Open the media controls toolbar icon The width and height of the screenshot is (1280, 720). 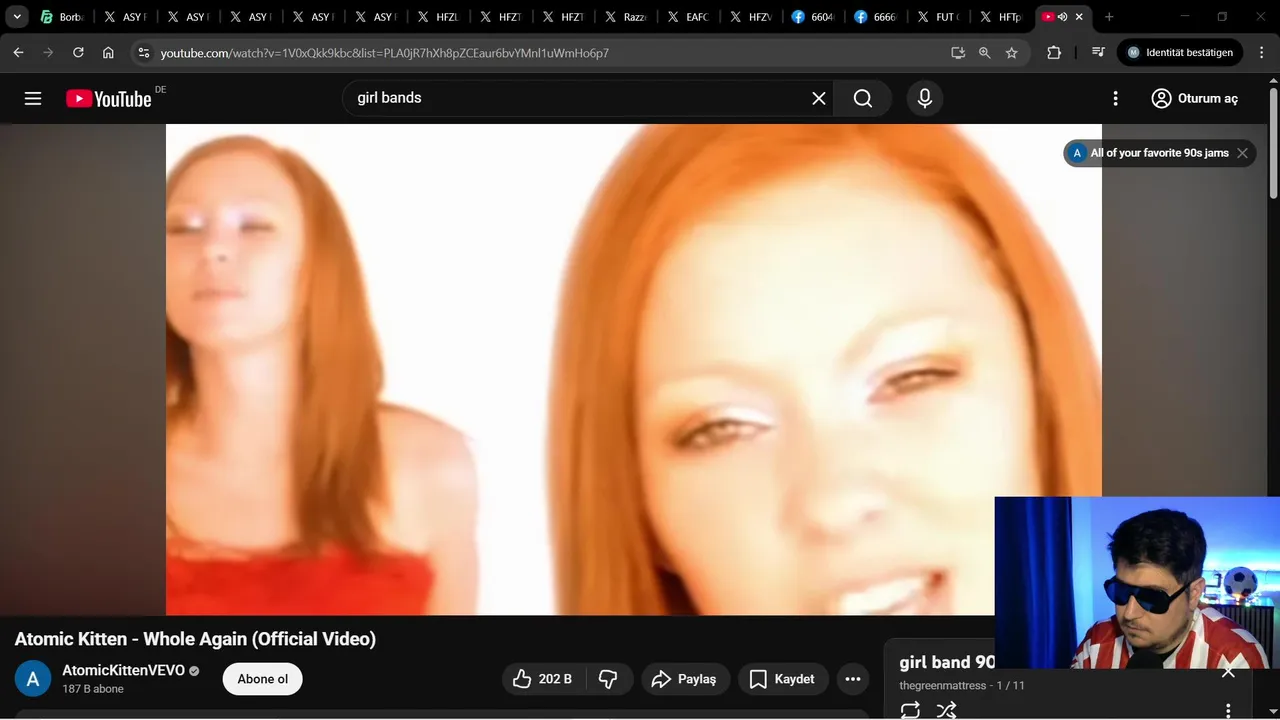click(1098, 53)
